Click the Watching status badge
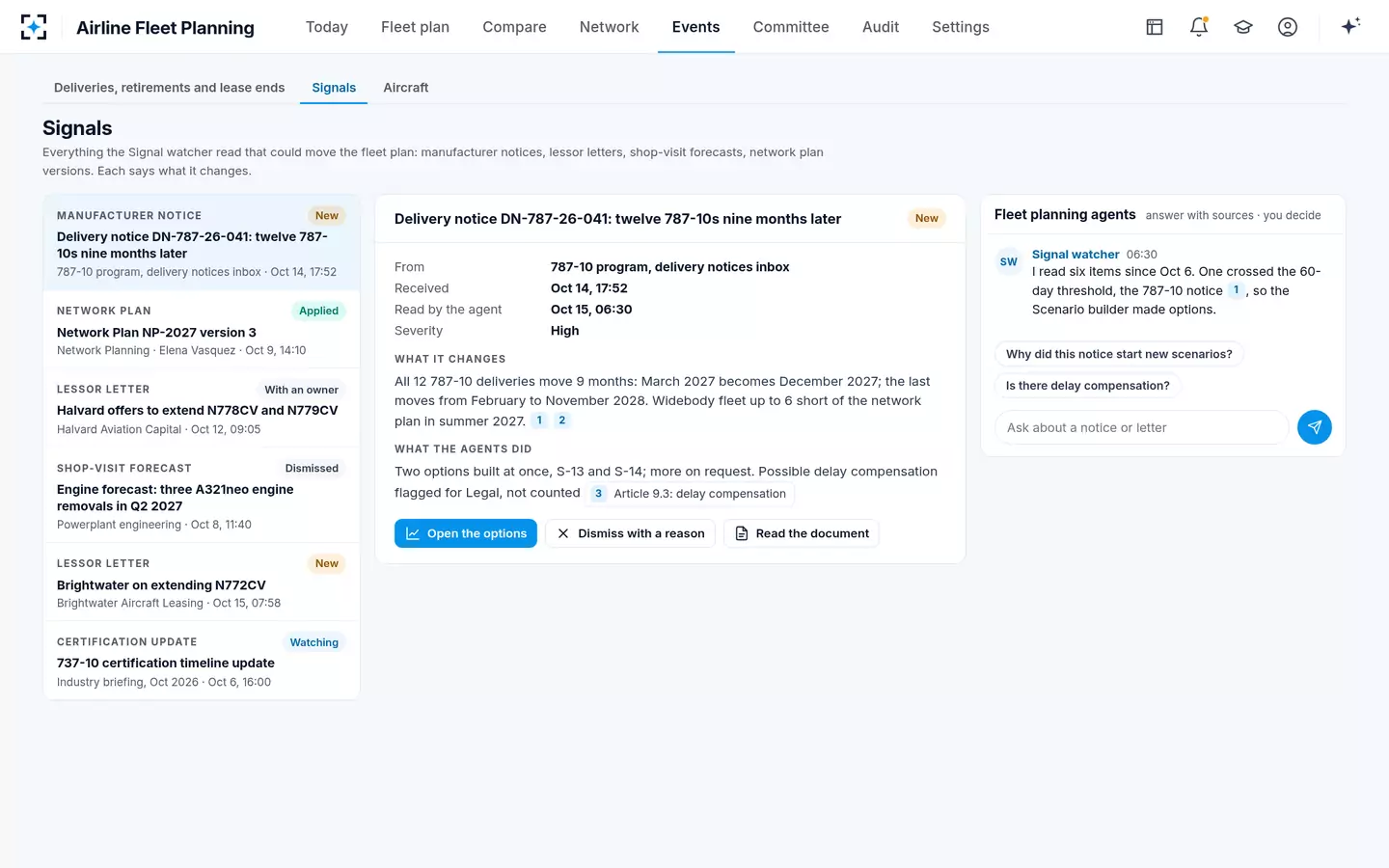Viewport: 1389px width, 868px height. click(x=314, y=642)
